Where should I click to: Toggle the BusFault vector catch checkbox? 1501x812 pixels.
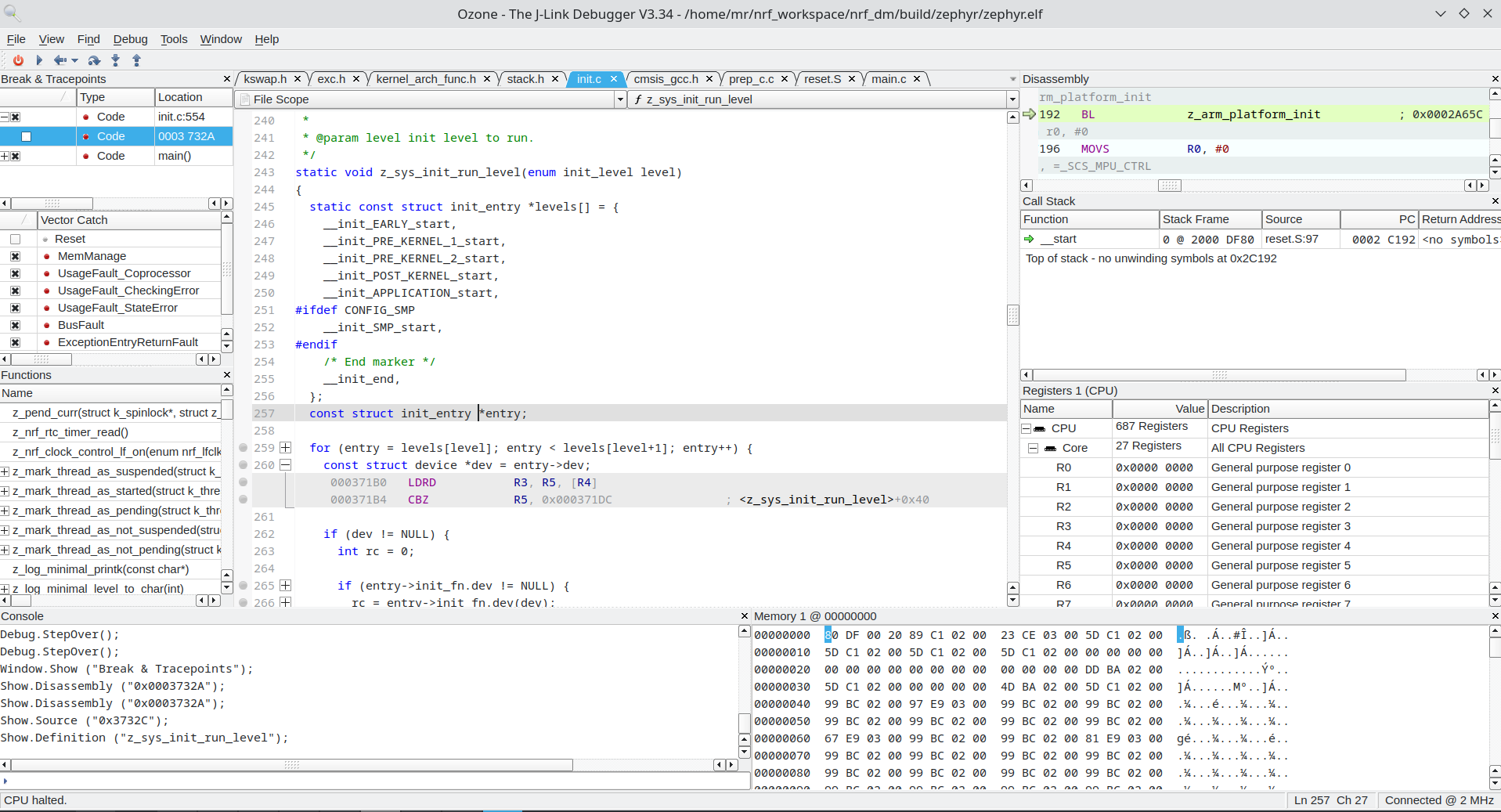pos(15,325)
